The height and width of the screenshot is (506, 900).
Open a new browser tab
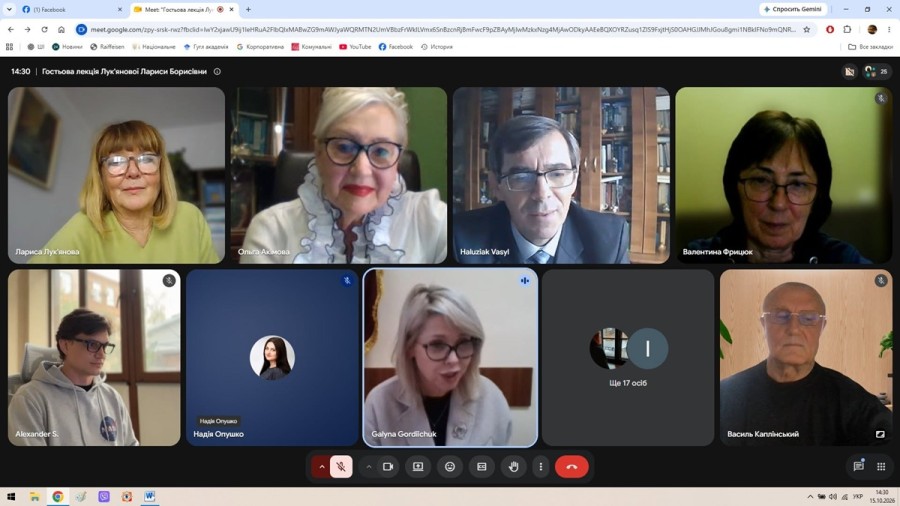pos(248,9)
